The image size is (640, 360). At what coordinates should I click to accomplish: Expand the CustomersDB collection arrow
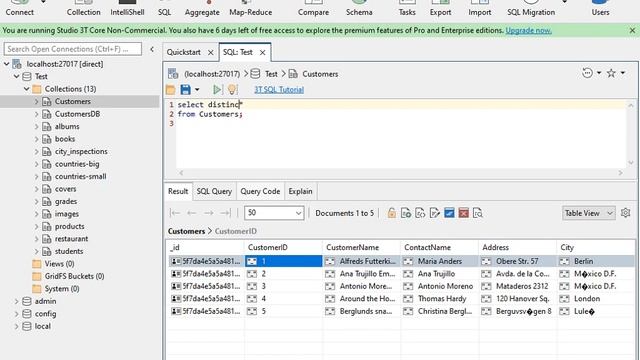coord(36,114)
